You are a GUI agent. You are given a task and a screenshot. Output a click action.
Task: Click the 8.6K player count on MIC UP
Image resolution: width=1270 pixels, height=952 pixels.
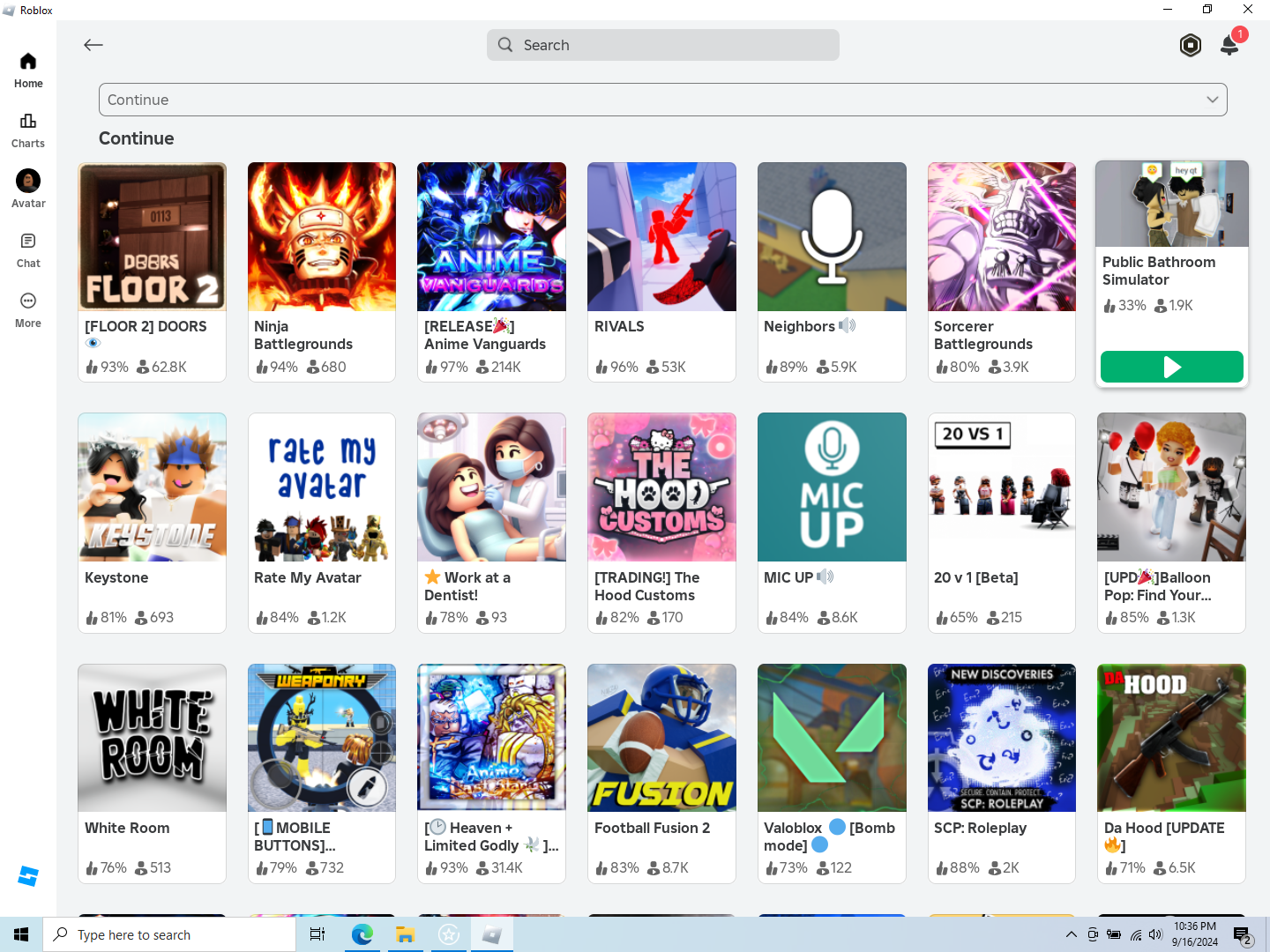click(837, 617)
